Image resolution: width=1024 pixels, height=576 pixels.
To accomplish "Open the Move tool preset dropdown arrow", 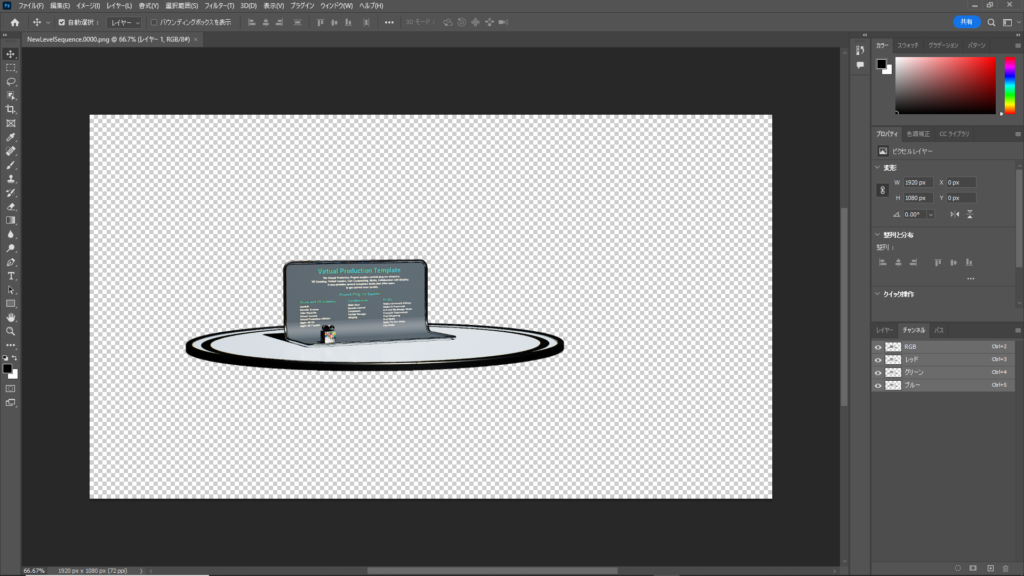I will 46,22.
